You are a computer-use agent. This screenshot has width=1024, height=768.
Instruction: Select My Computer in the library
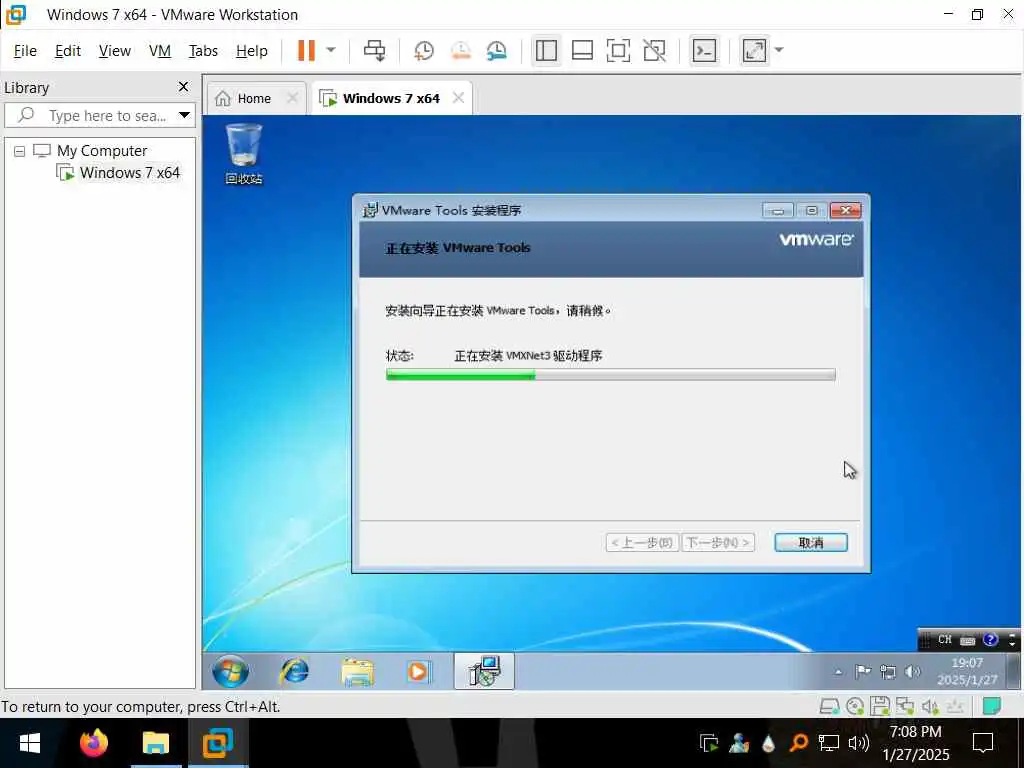102,151
